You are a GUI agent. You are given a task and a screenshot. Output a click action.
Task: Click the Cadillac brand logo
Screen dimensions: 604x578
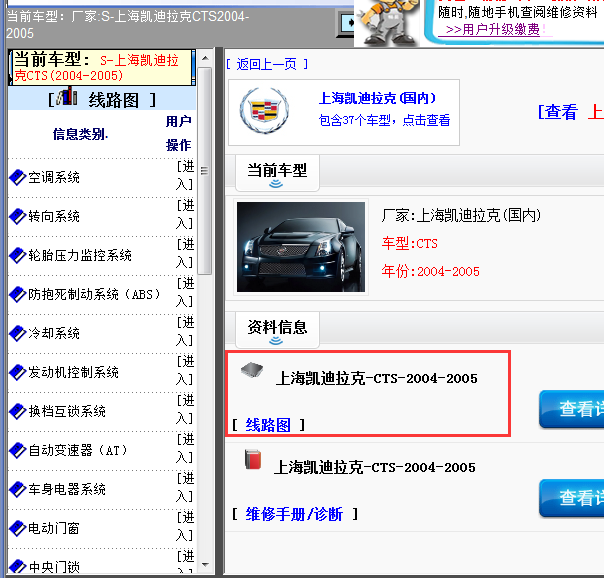click(264, 110)
